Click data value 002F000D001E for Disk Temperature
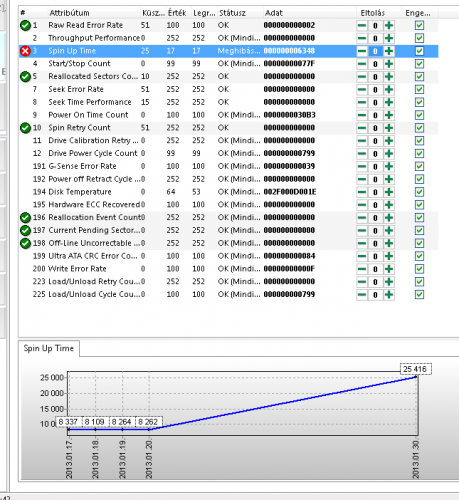This screenshot has height=500, width=459. point(290,192)
